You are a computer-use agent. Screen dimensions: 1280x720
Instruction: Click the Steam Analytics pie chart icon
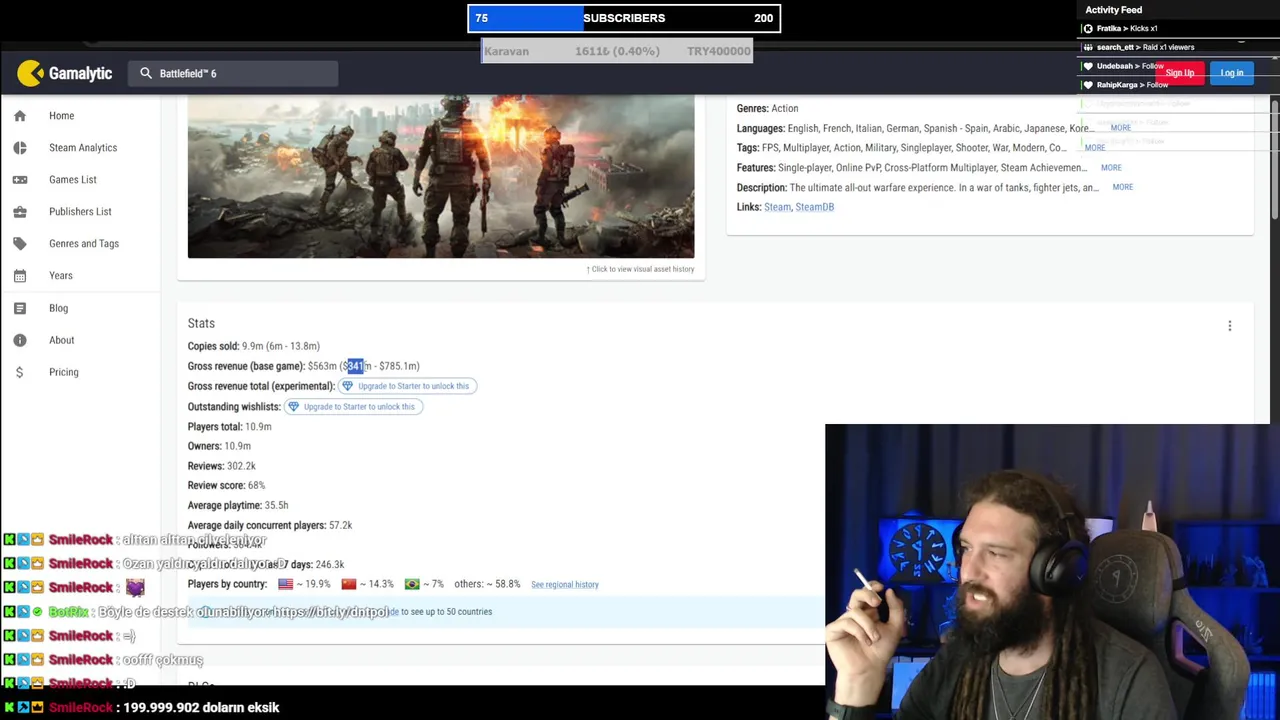[20, 148]
